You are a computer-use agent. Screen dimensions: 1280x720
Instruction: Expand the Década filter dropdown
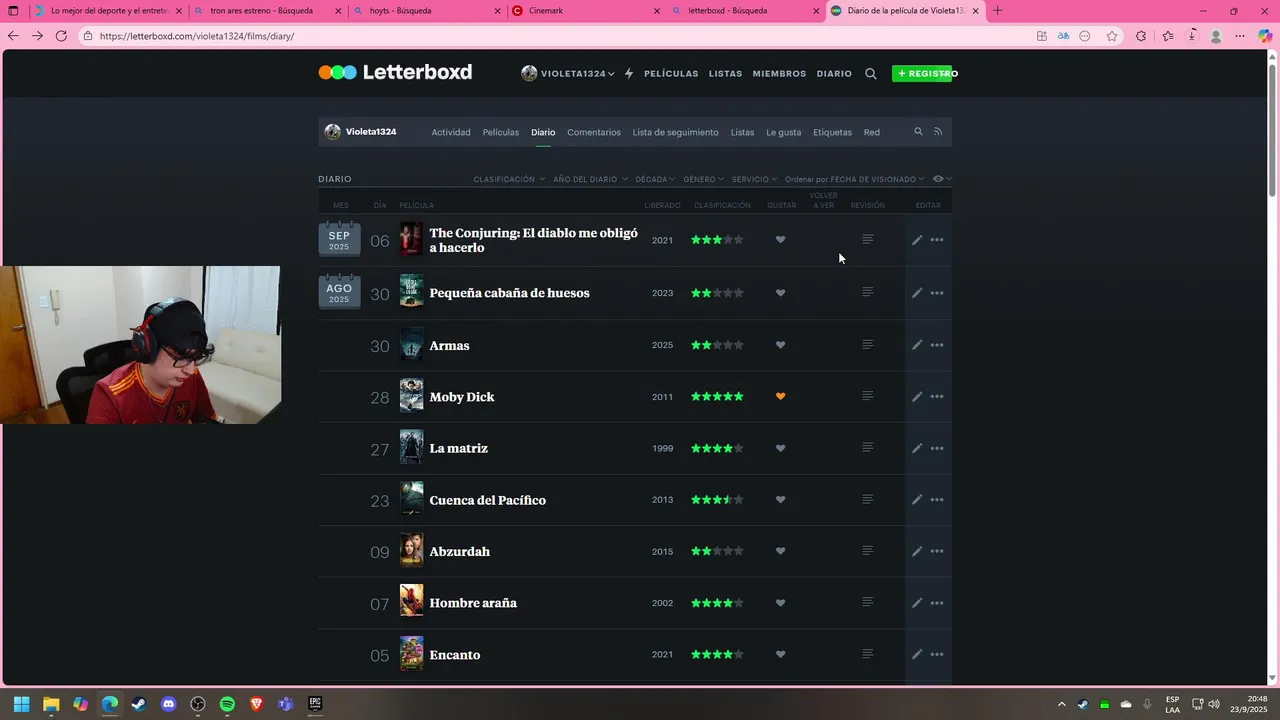pos(655,179)
